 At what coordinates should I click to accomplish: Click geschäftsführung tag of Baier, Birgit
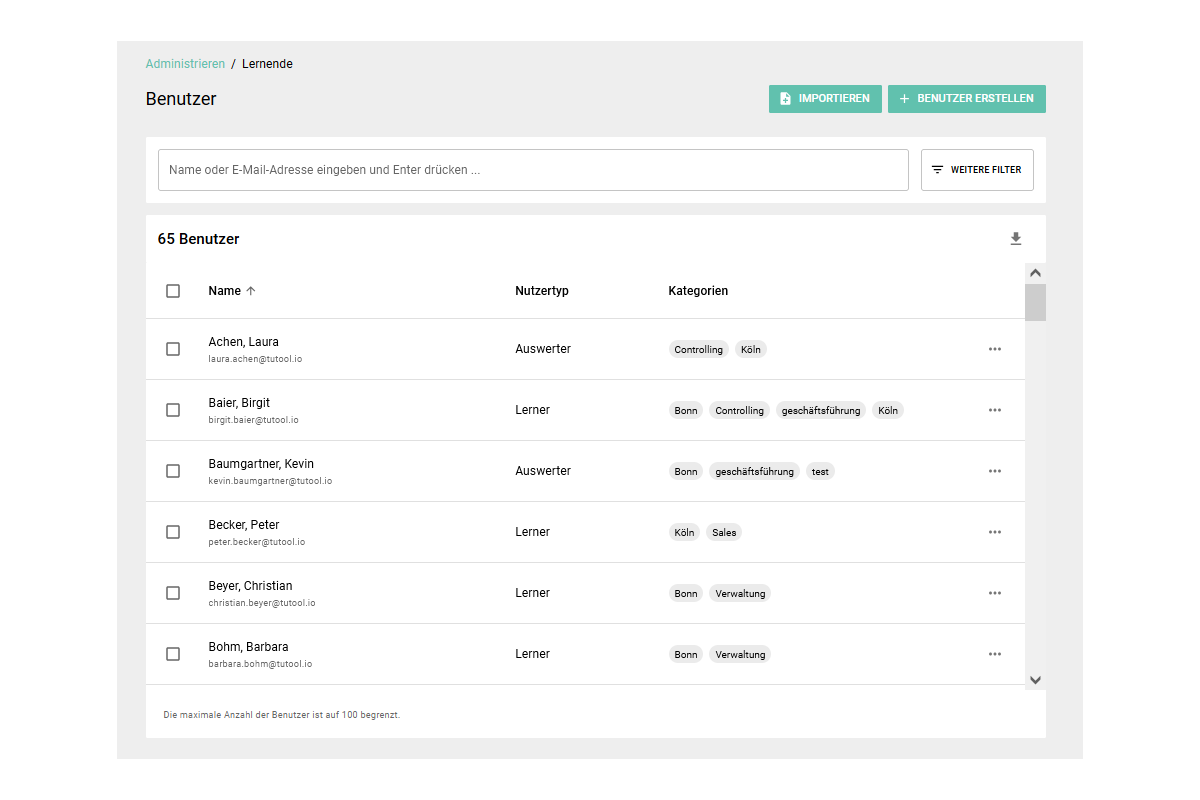[821, 411]
